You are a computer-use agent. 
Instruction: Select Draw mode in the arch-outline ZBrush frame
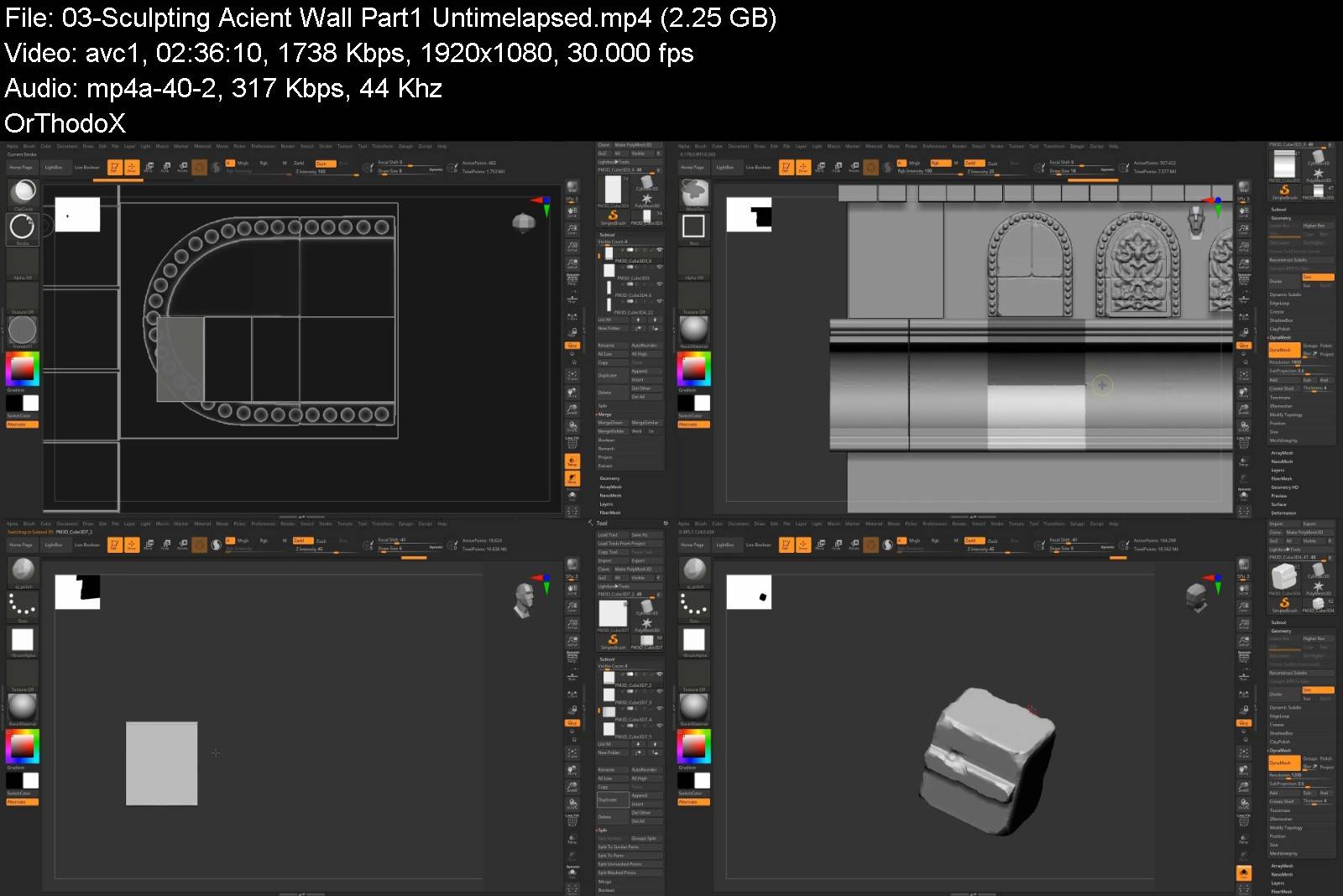pyautogui.click(x=132, y=167)
